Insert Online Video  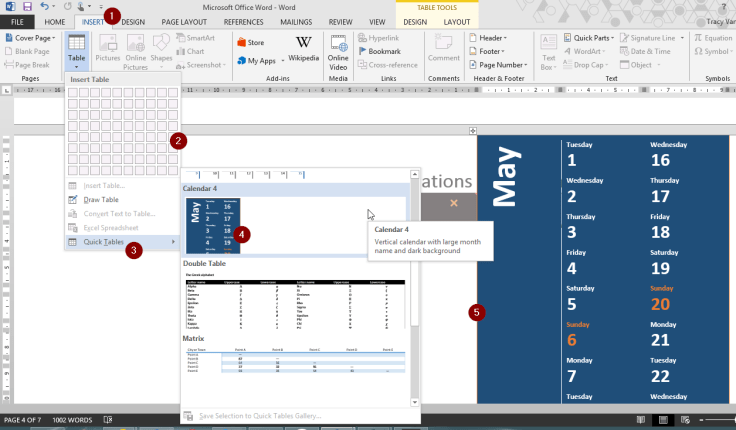point(338,53)
